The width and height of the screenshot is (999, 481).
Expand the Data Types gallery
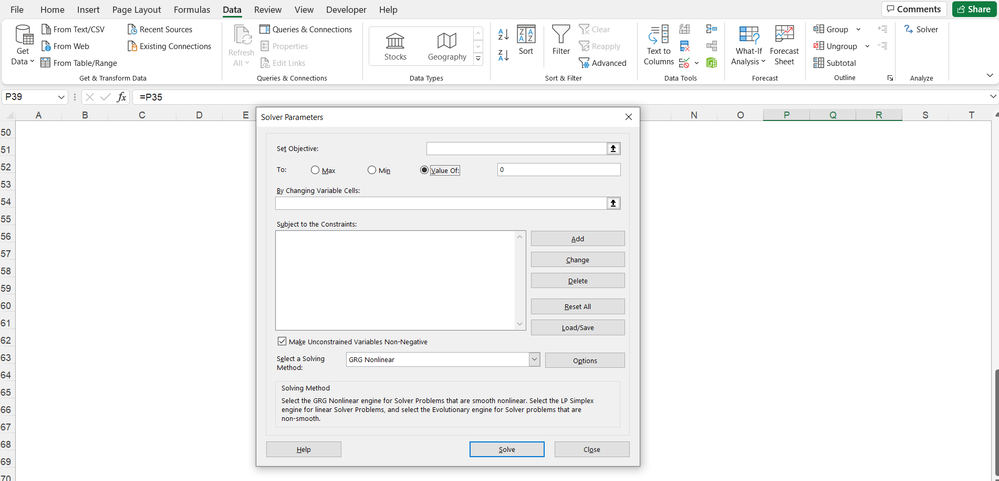[478, 58]
